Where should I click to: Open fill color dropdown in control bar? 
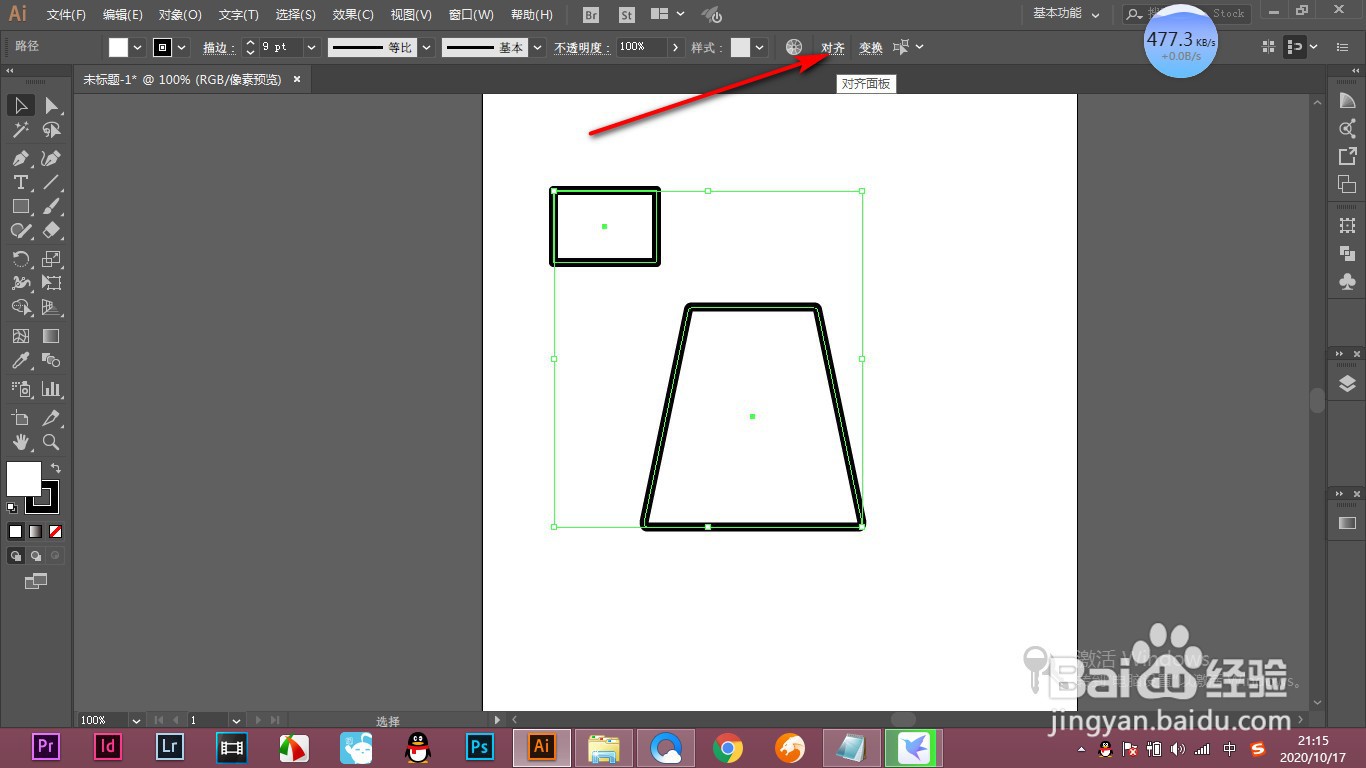click(137, 47)
